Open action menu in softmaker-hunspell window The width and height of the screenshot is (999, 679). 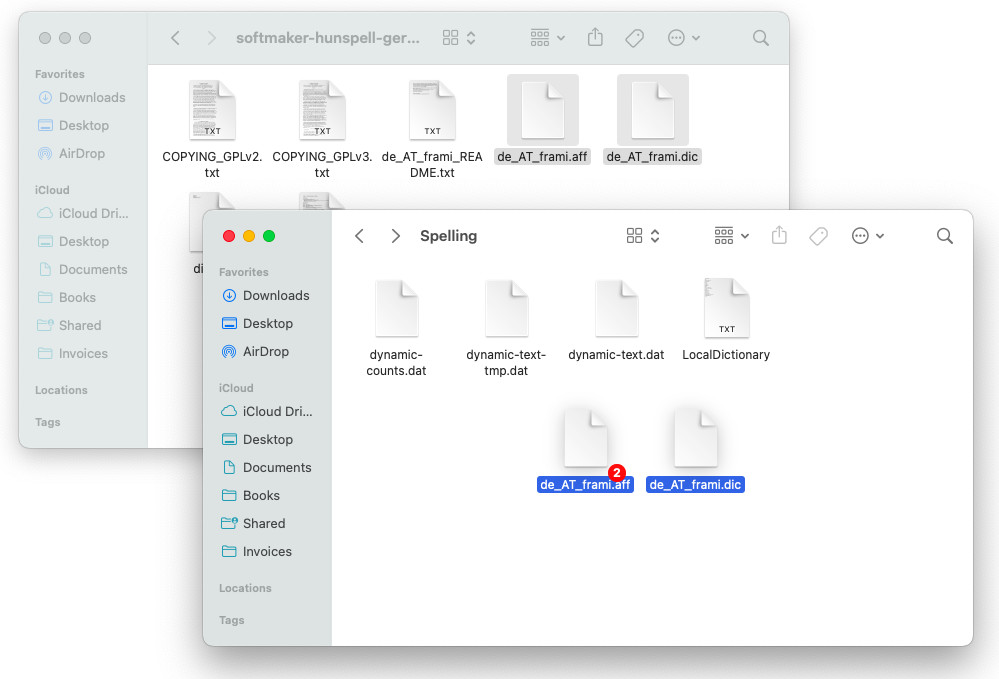684,38
